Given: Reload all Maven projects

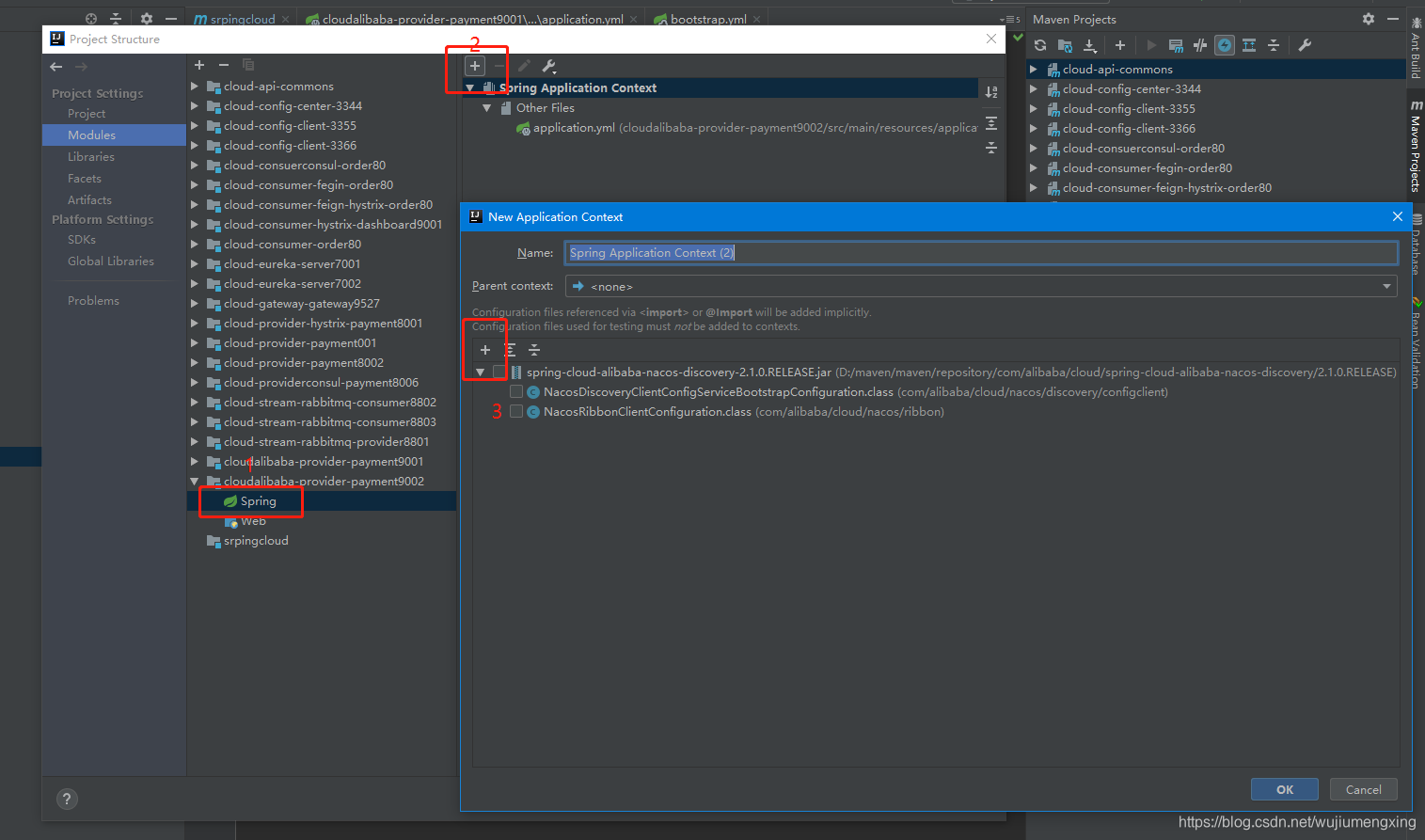Looking at the screenshot, I should pyautogui.click(x=1039, y=44).
